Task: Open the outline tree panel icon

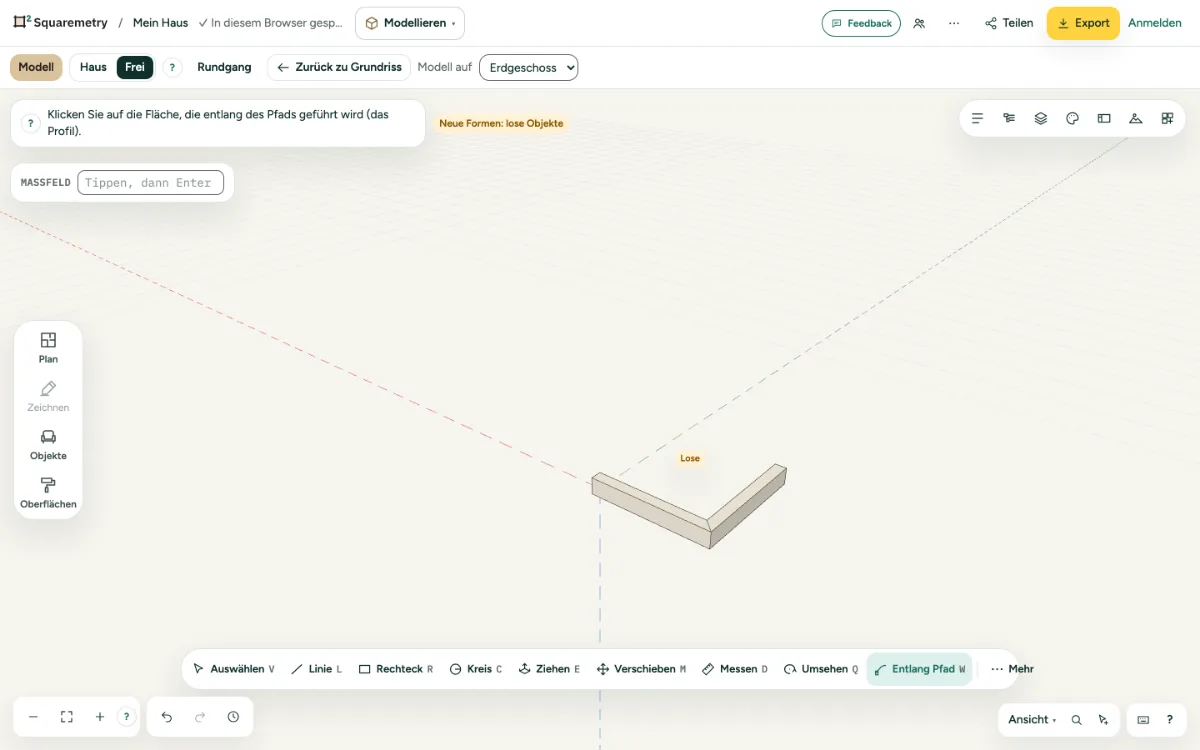Action: tap(1009, 118)
